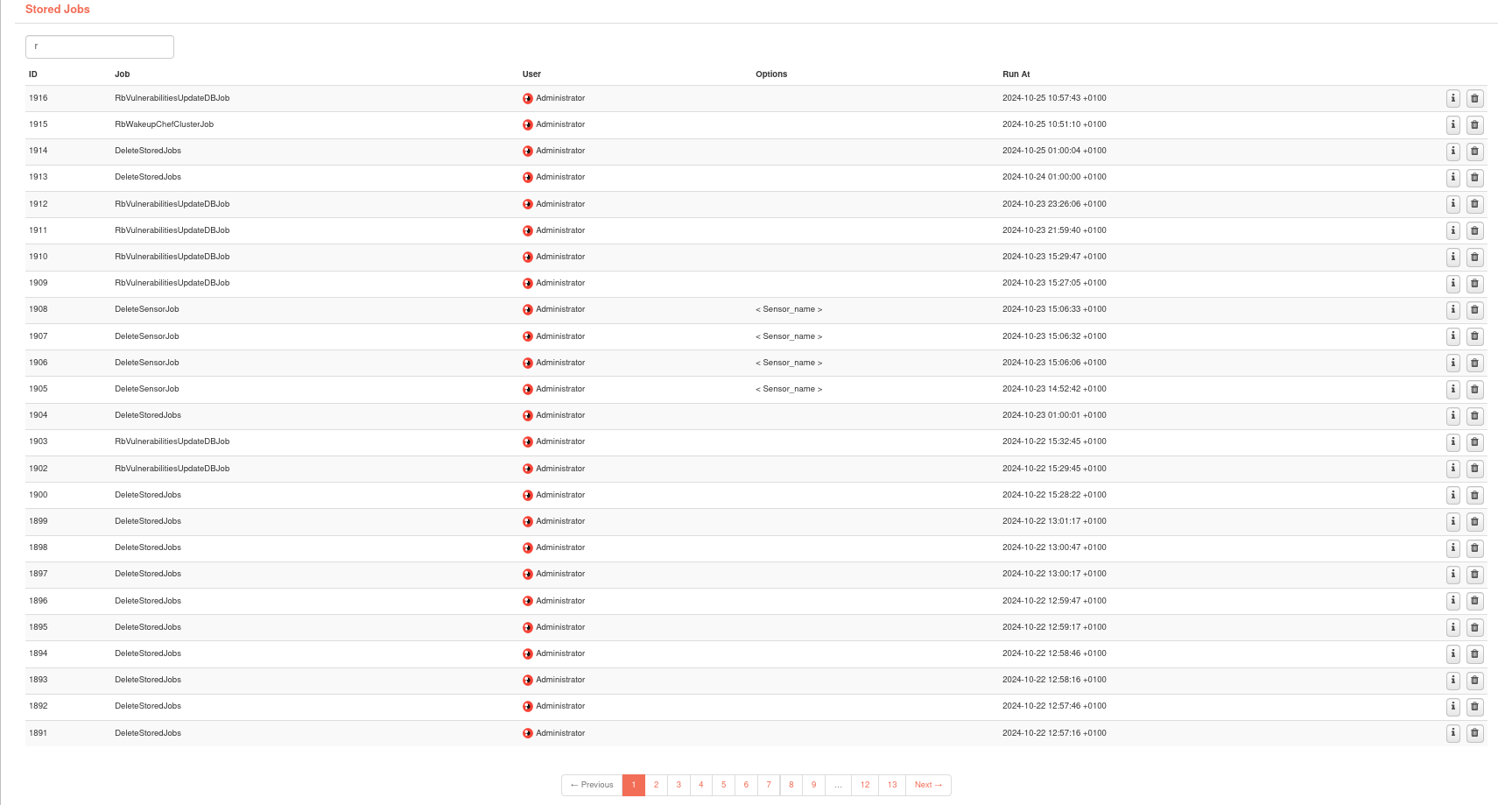The height and width of the screenshot is (805, 1512).
Task: Go to page 7
Action: point(769,785)
